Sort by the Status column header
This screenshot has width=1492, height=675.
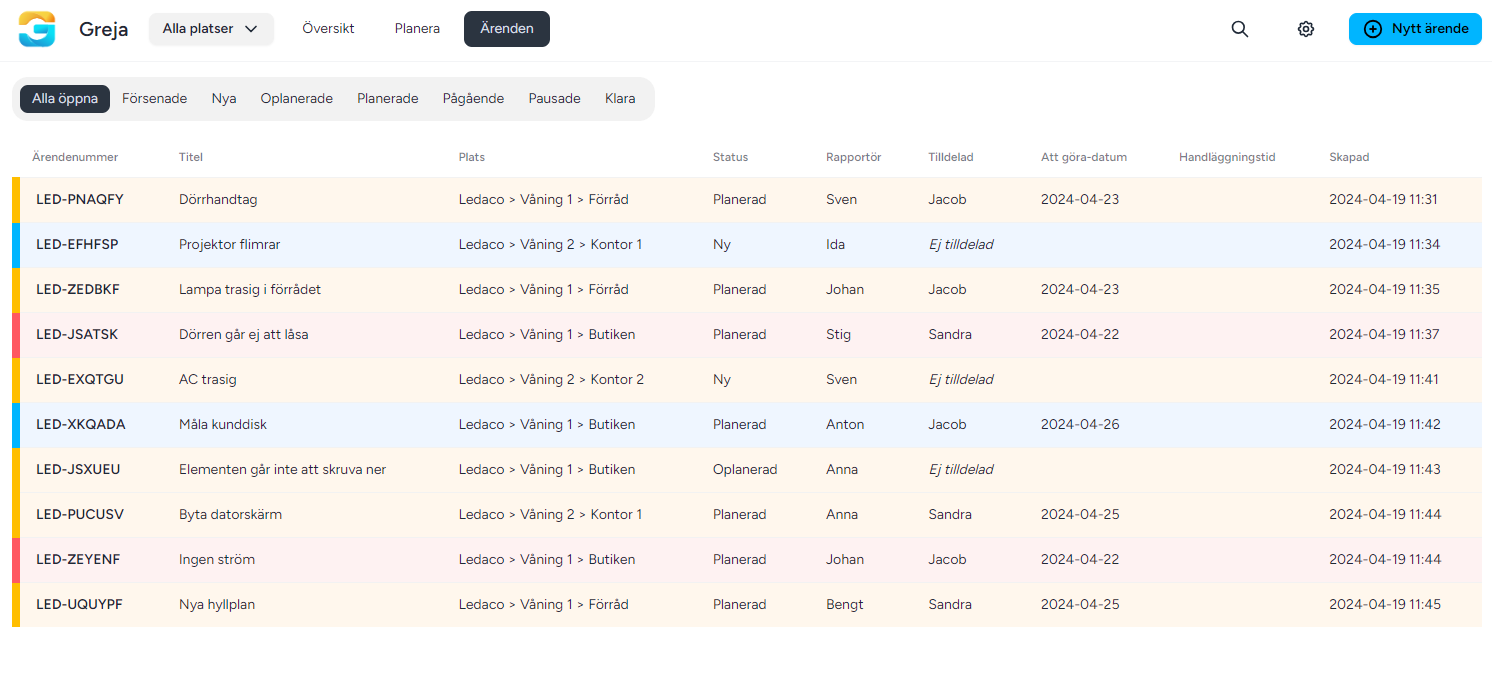730,157
